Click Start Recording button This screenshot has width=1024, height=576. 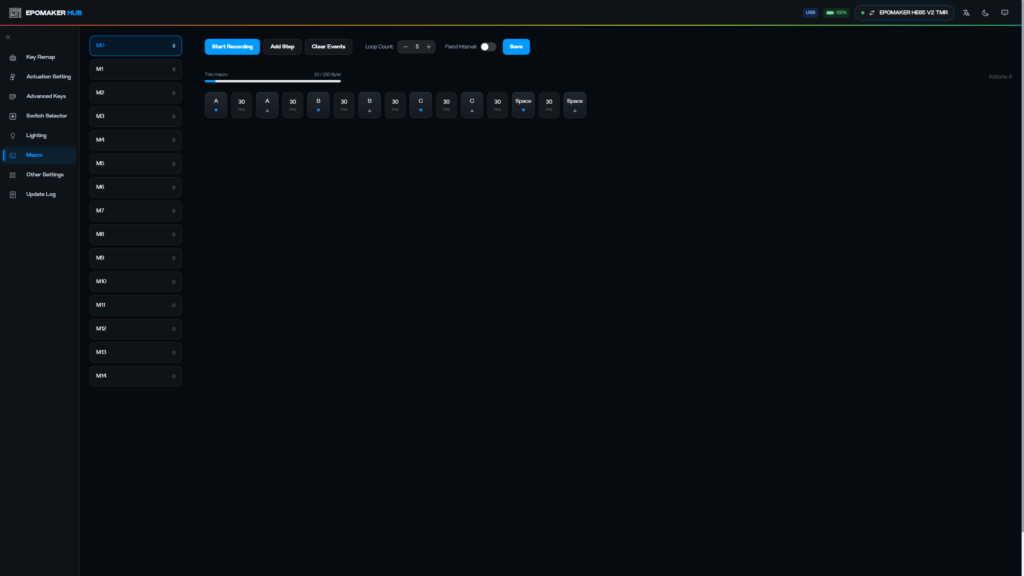(x=232, y=46)
